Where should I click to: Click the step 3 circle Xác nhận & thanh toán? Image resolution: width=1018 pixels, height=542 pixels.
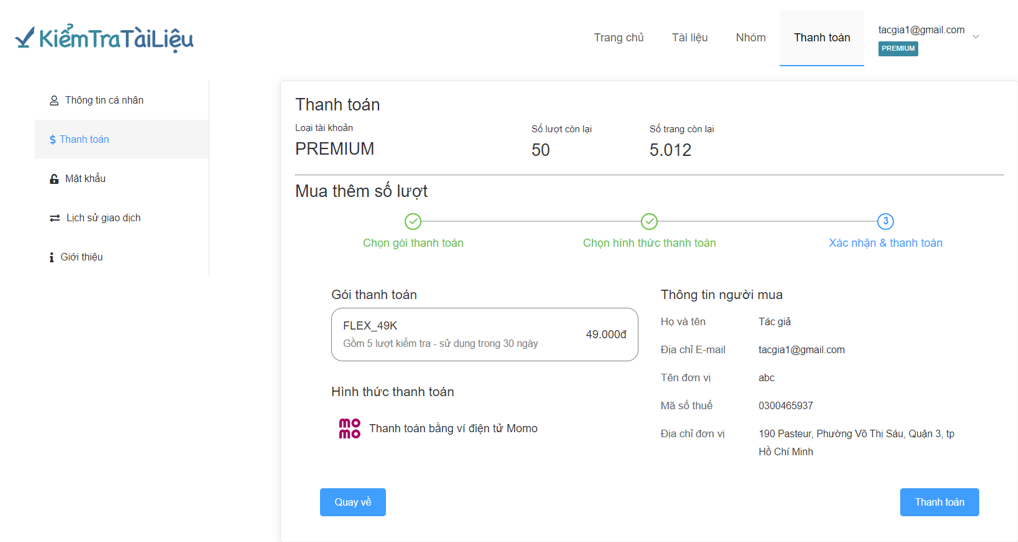click(x=885, y=221)
